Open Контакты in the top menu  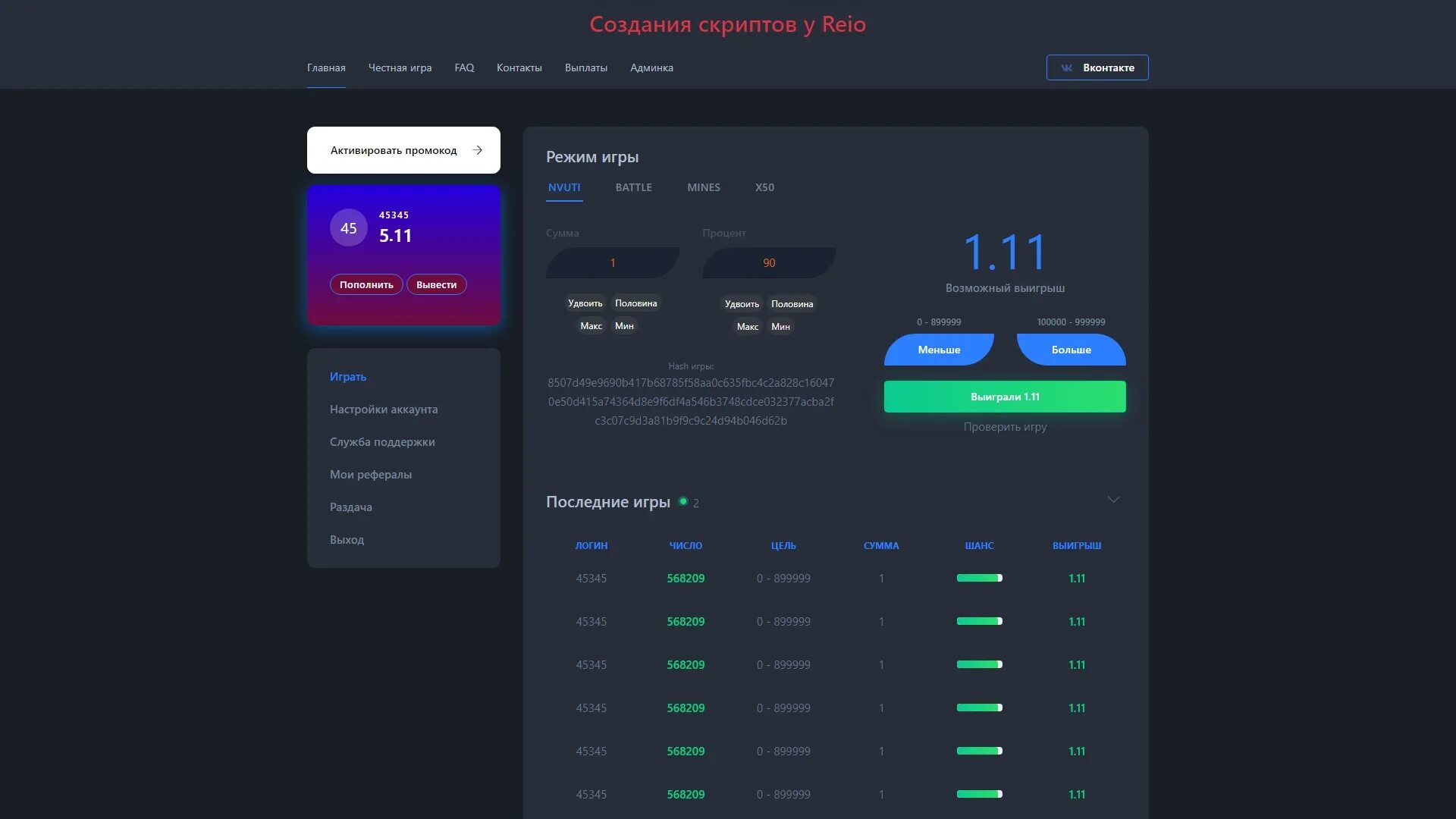point(519,67)
